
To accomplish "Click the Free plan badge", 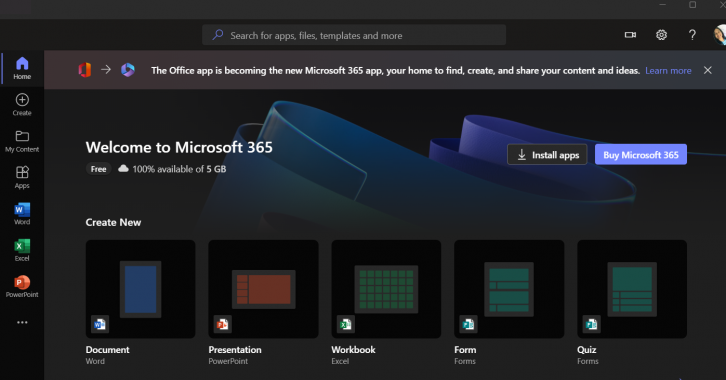I will (98, 169).
